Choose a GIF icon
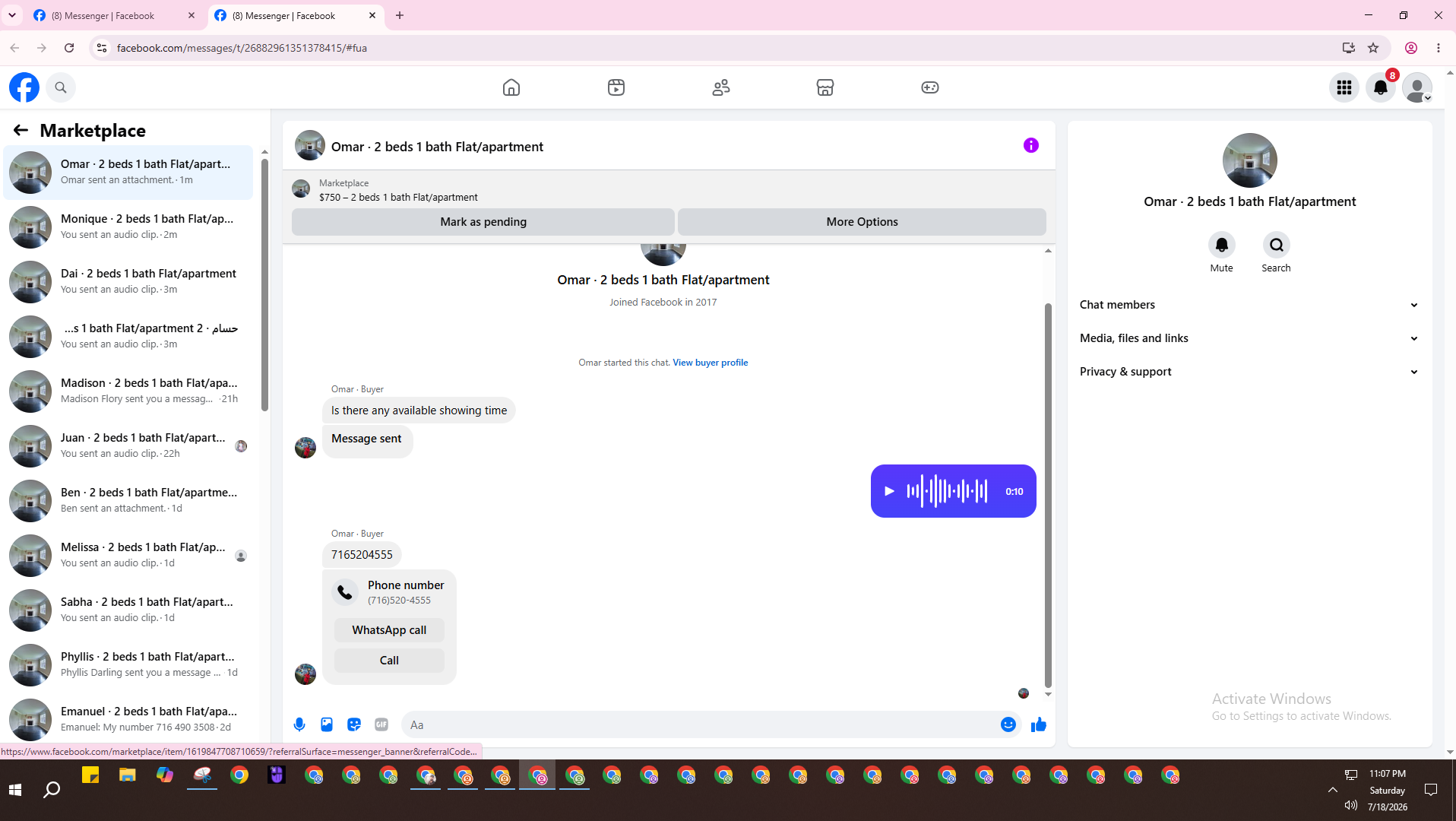 381,725
